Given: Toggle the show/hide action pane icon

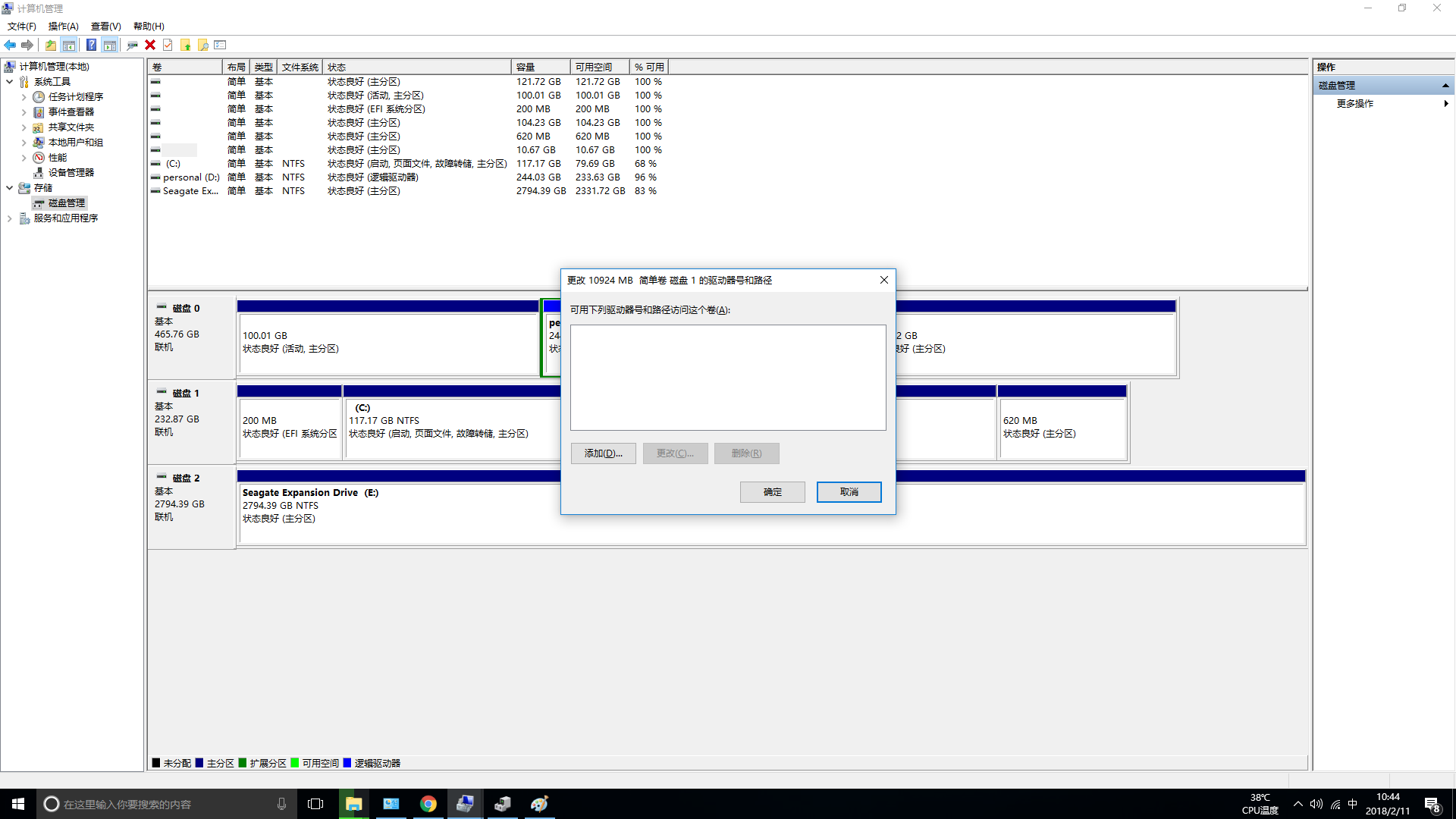Looking at the screenshot, I should (110, 45).
